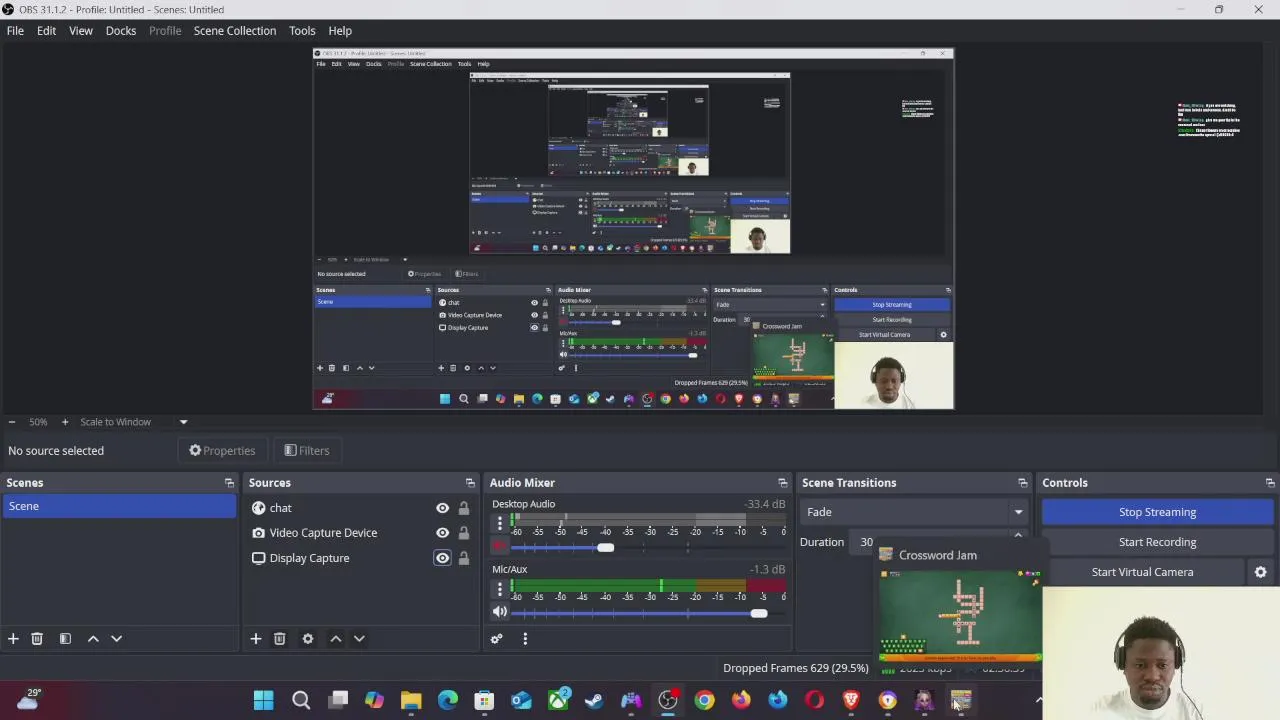This screenshot has width=1280, height=720.
Task: Open Mic/Aux three-dot options
Action: [x=500, y=589]
